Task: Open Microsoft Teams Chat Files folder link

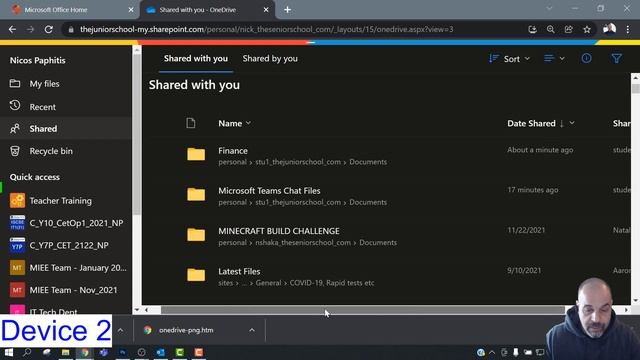Action: 269,191
